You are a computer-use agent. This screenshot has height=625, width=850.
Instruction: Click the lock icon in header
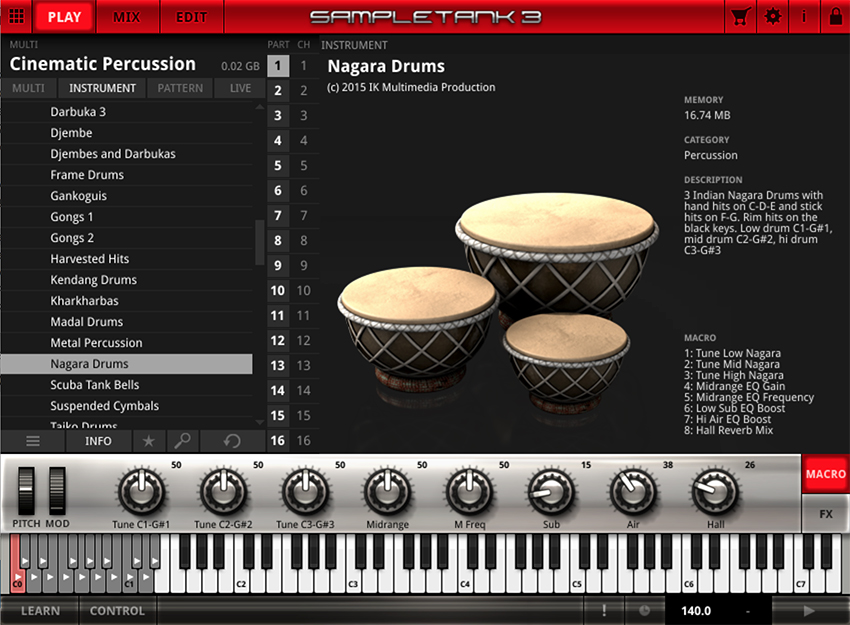click(835, 17)
